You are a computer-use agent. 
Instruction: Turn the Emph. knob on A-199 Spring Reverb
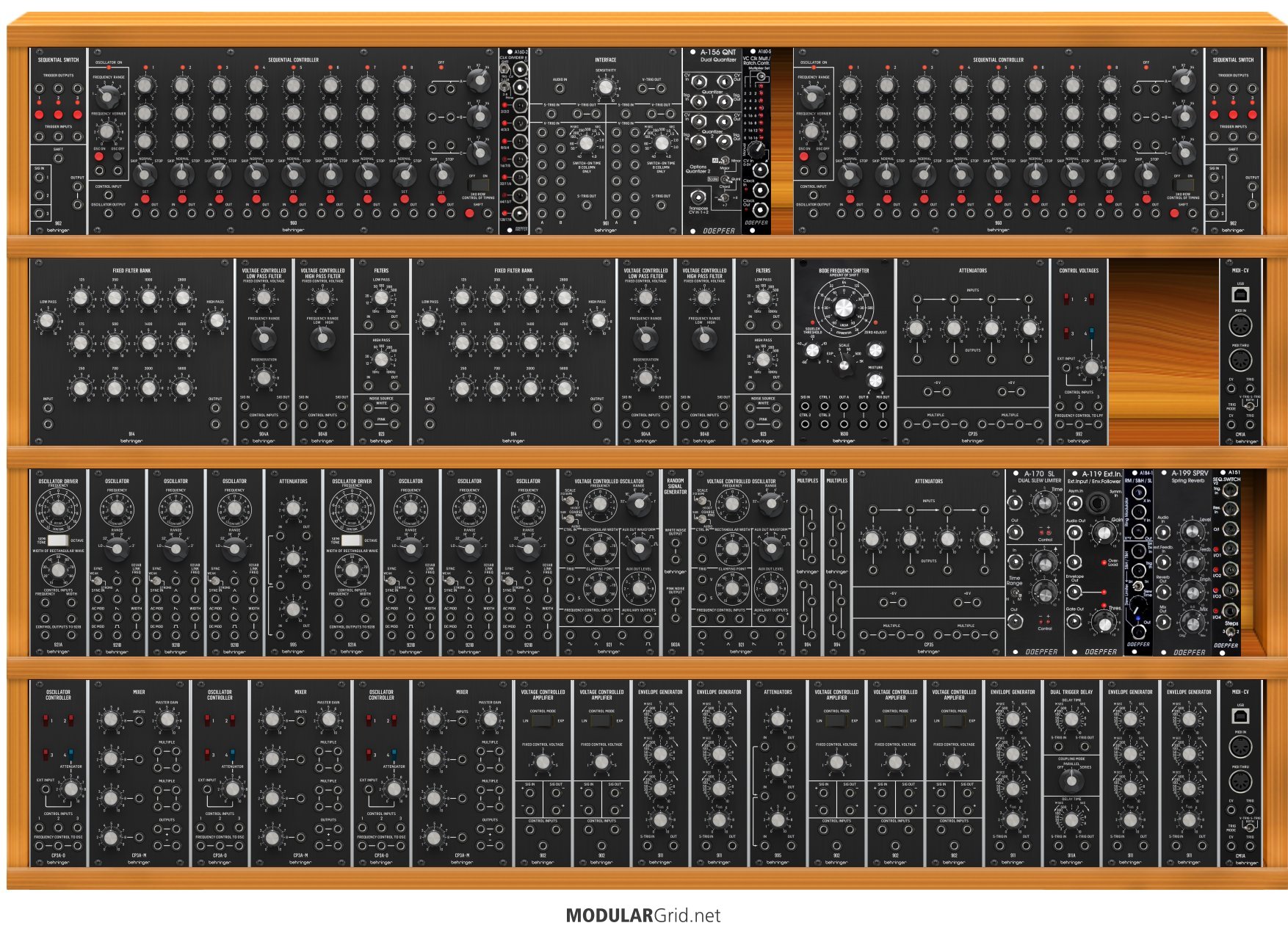coord(1193,593)
